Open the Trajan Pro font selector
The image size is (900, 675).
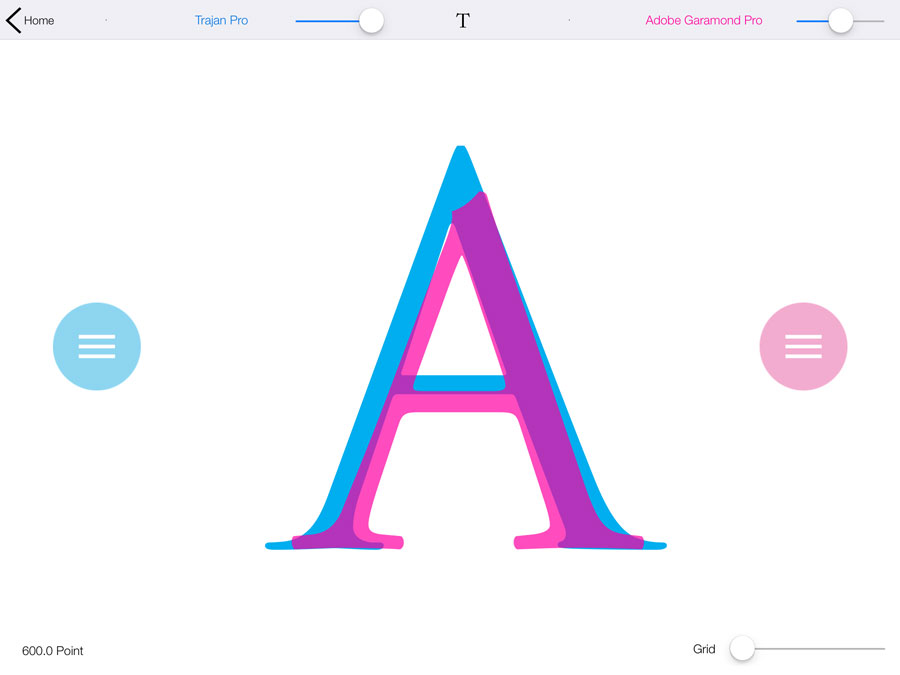[221, 20]
